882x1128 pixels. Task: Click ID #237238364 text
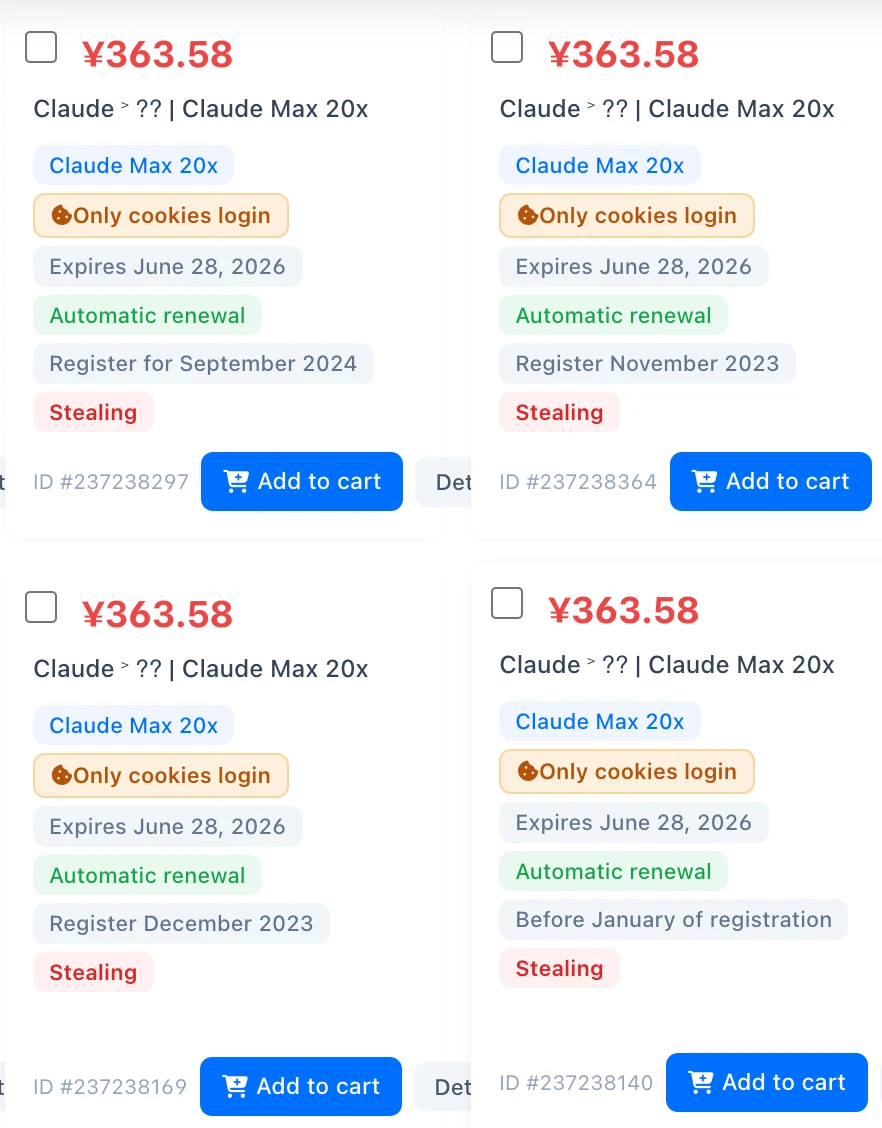click(x=578, y=482)
